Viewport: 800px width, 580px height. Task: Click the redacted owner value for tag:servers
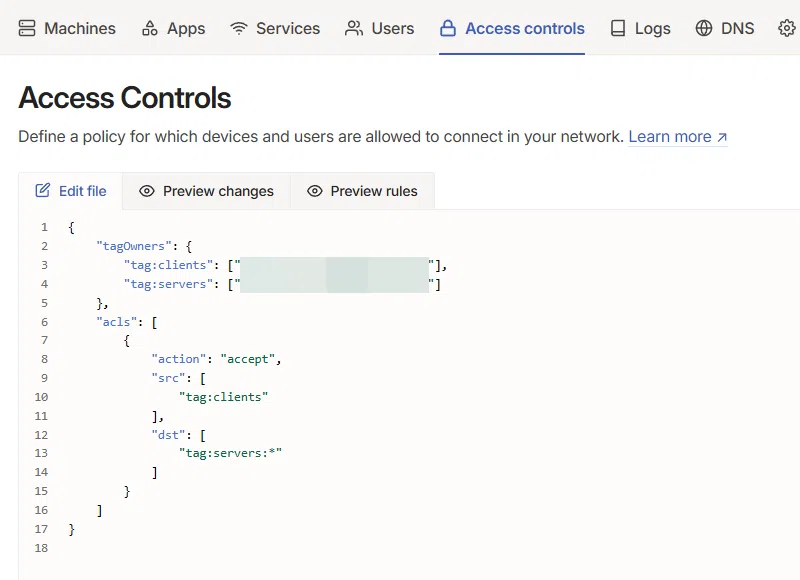point(334,284)
